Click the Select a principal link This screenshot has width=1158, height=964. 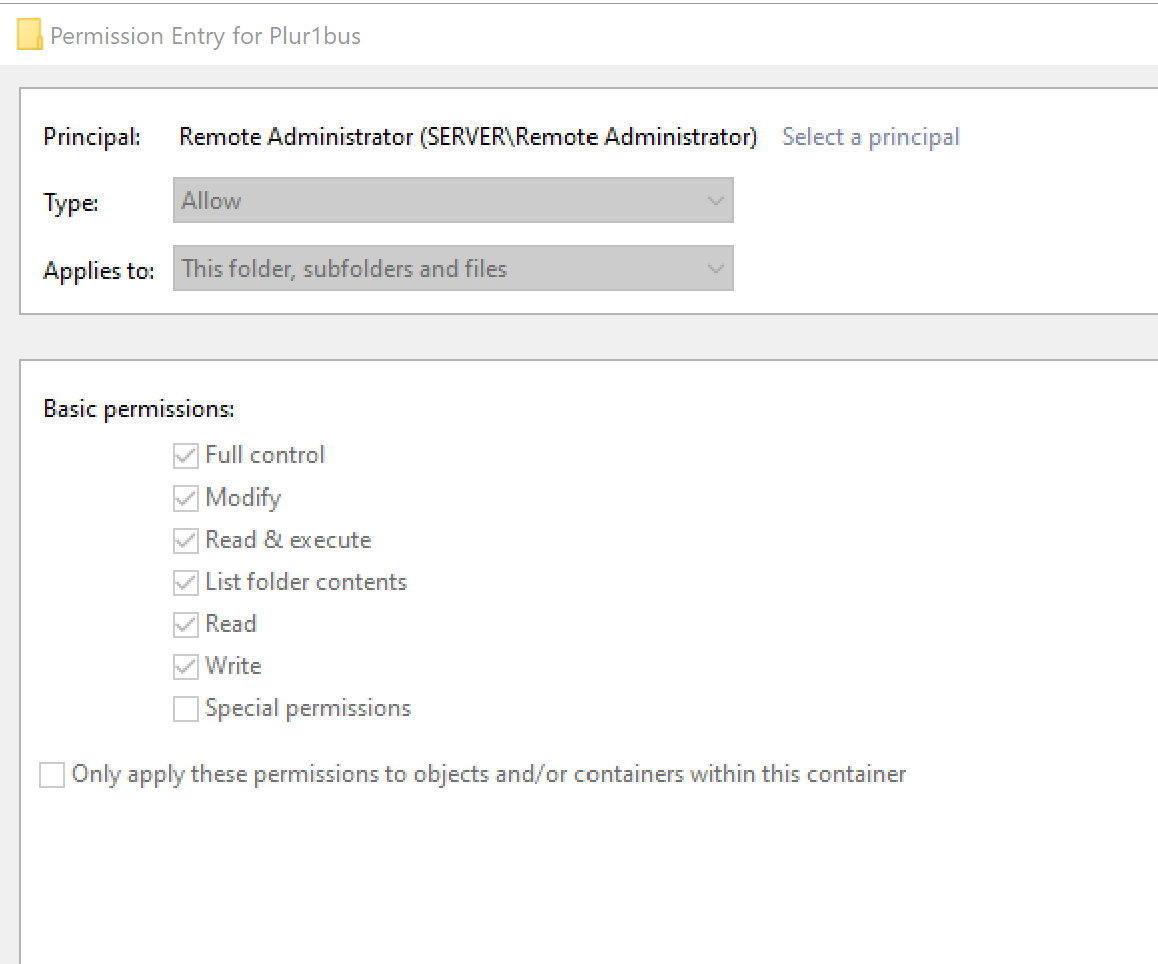pyautogui.click(x=870, y=137)
